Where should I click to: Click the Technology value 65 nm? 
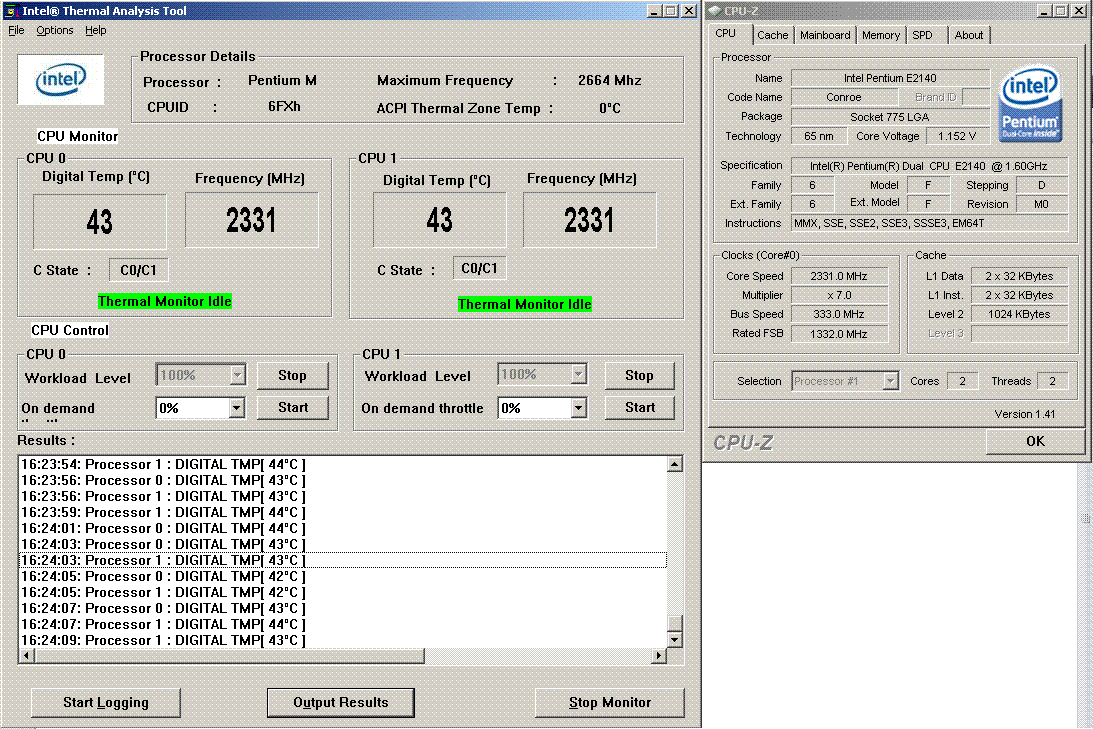point(819,136)
